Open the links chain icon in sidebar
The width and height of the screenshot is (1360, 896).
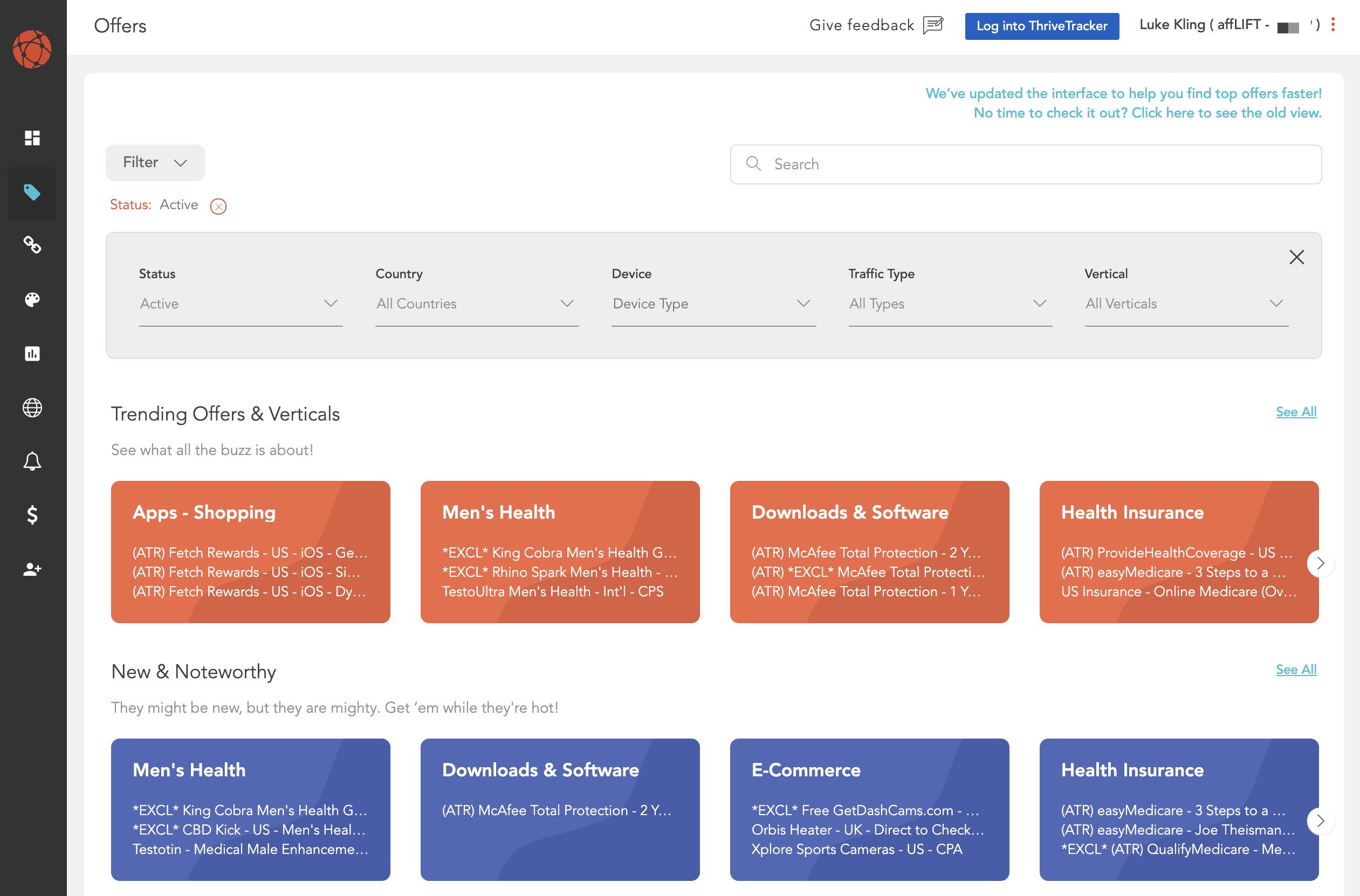click(32, 245)
